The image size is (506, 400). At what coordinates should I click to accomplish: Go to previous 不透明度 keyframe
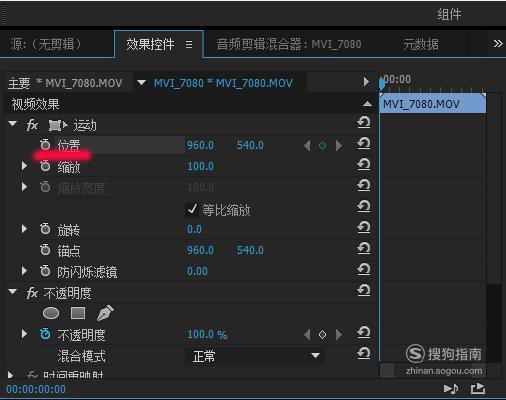pos(307,334)
